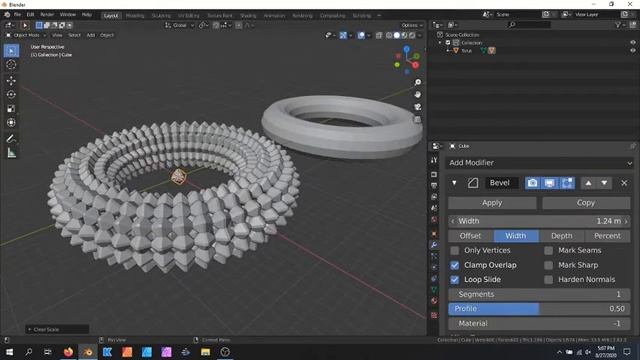The width and height of the screenshot is (640, 360).
Task: Toggle Bevel modifier render camera button
Action: point(533,183)
